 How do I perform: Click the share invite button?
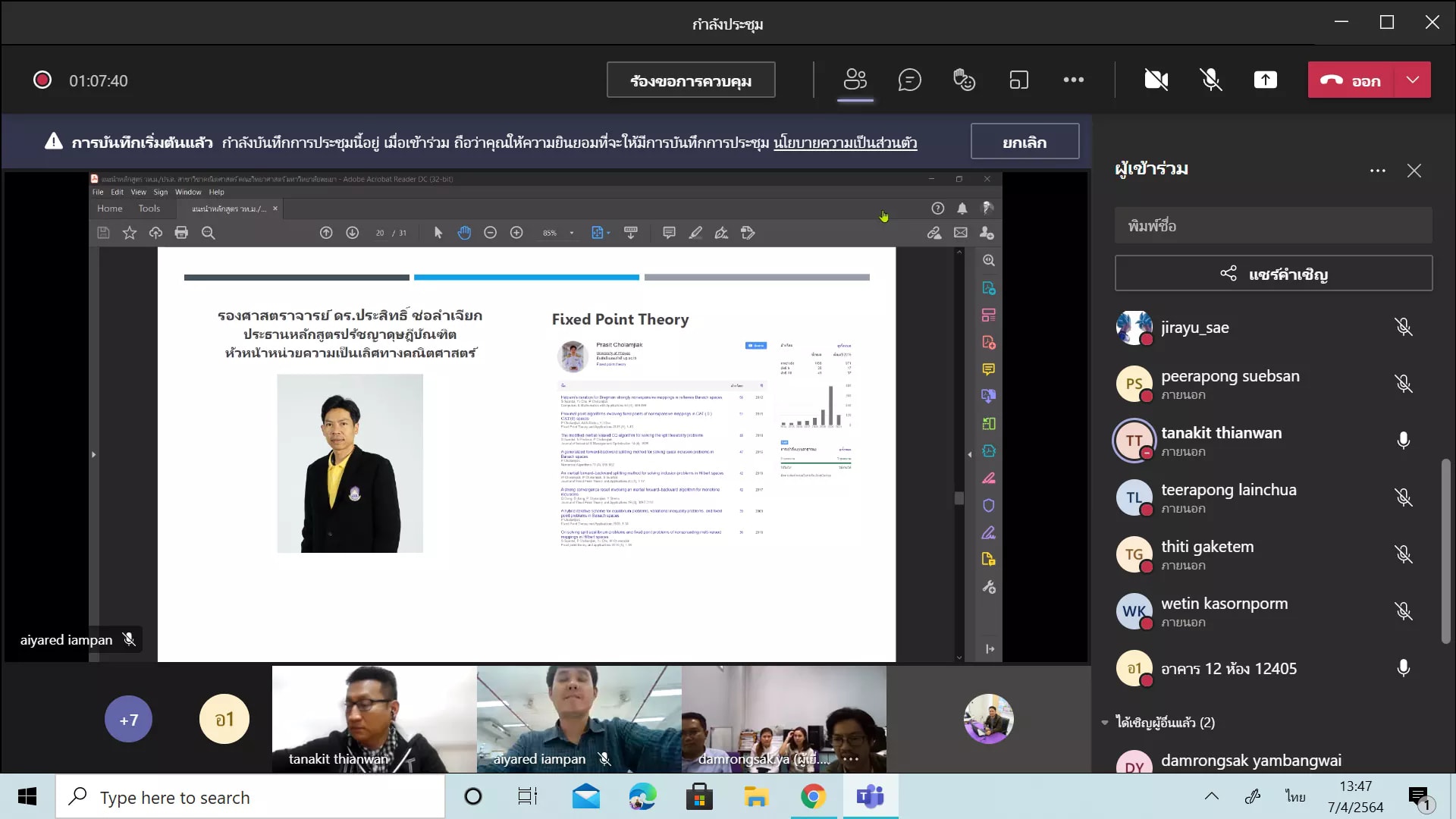click(1272, 274)
